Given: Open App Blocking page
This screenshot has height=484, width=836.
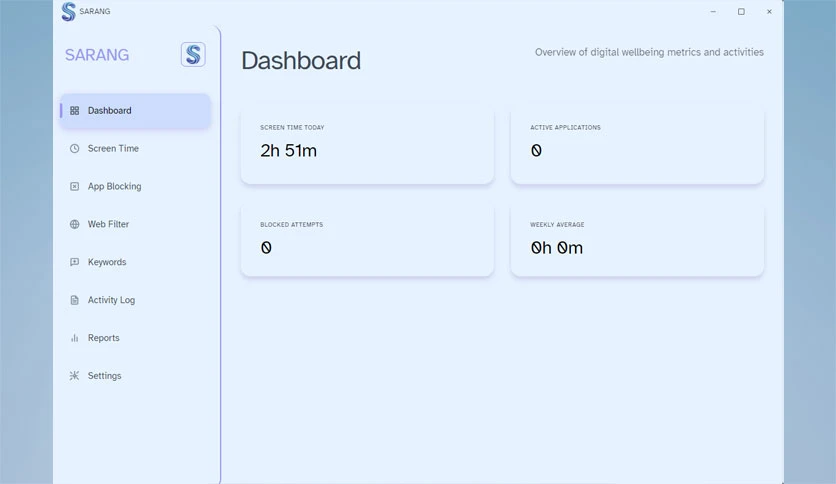Looking at the screenshot, I should 135,187.
